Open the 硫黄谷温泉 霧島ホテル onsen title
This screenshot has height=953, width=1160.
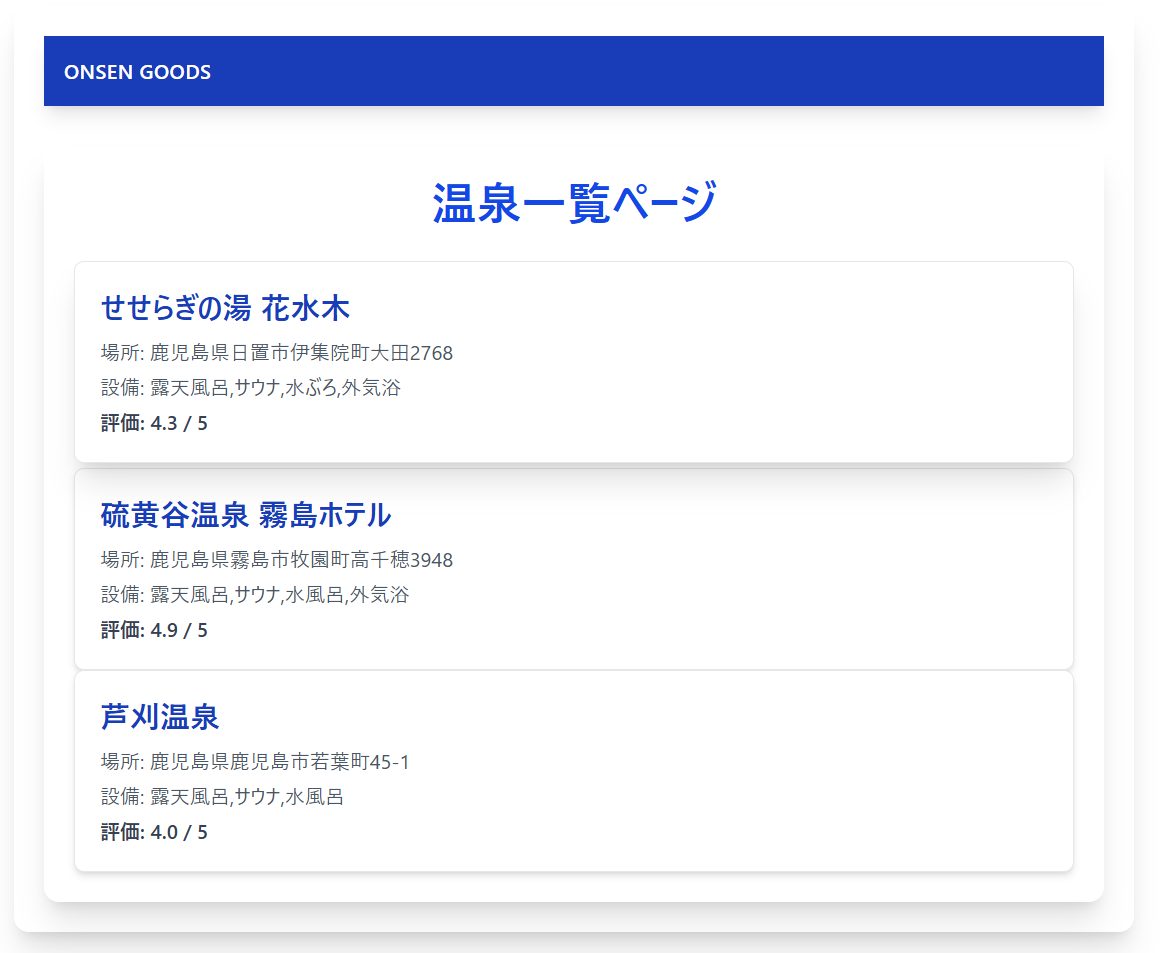pyautogui.click(x=246, y=515)
